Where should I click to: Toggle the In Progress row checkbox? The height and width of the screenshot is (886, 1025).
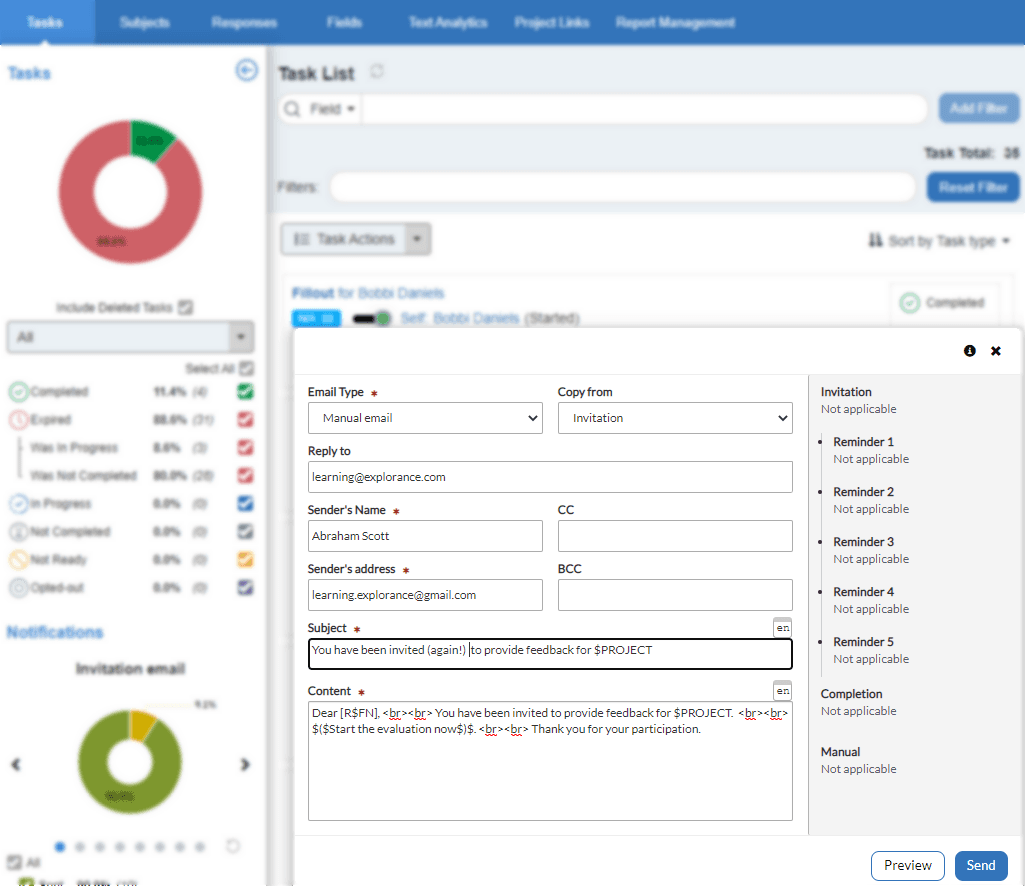[245, 503]
